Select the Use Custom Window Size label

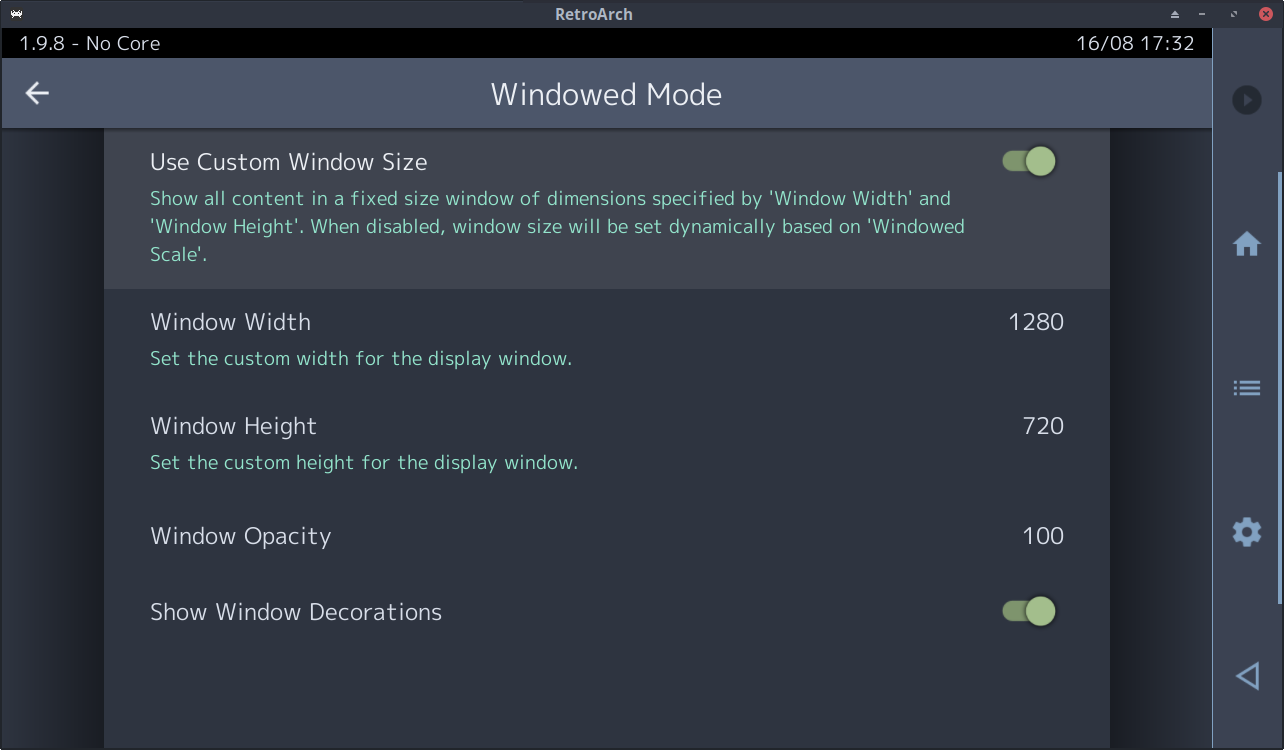tap(289, 162)
